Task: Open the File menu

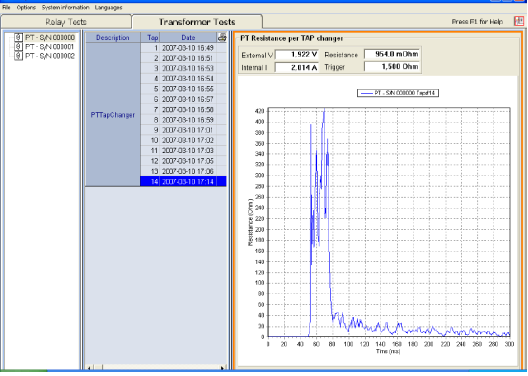Action: (6, 7)
